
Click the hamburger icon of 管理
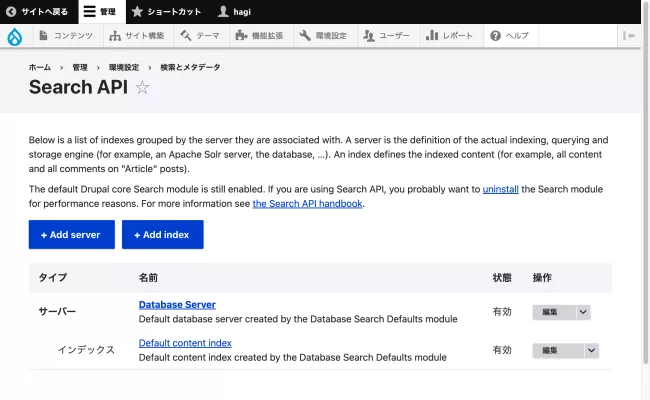(x=90, y=12)
